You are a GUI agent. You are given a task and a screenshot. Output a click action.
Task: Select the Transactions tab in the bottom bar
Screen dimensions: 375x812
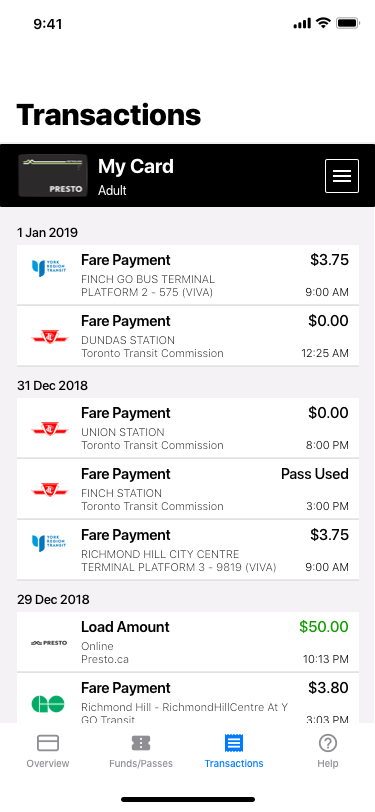tap(234, 752)
